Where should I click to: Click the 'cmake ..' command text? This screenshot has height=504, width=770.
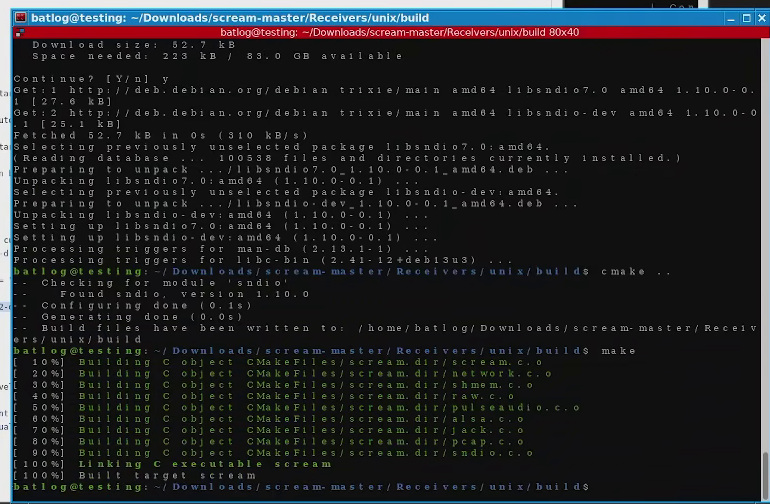tap(636, 272)
